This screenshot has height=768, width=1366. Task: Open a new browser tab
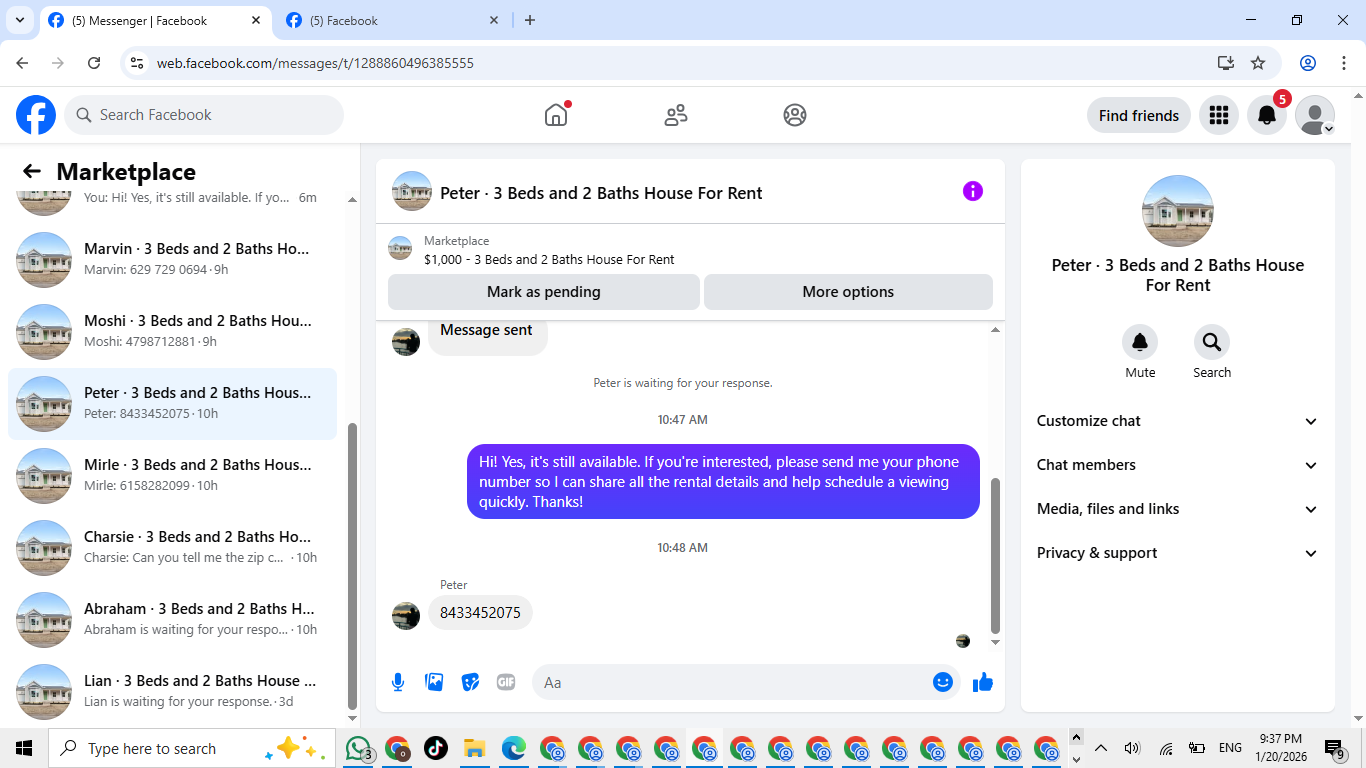530,20
